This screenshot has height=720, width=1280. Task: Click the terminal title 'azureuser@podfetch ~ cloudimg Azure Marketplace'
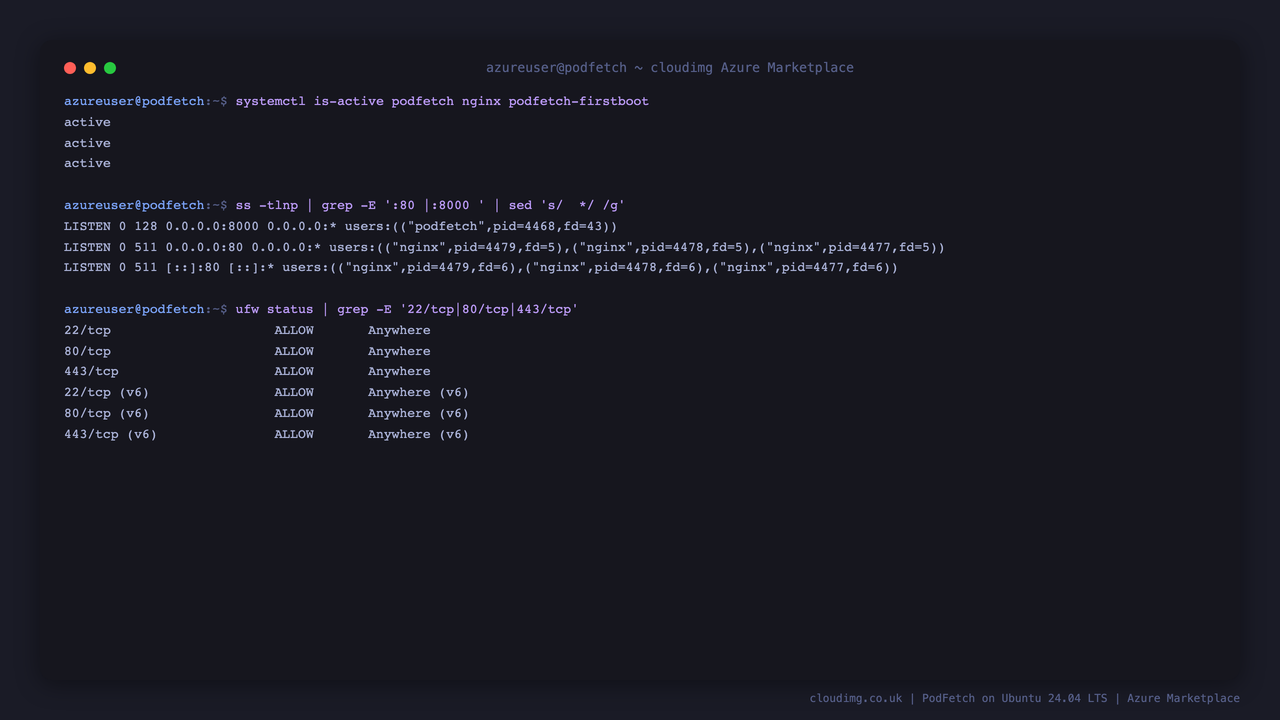(x=670, y=68)
